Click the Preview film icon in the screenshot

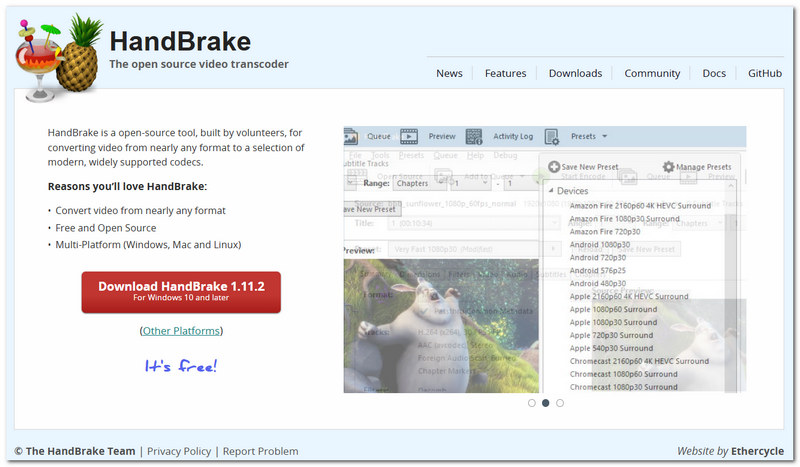(409, 136)
